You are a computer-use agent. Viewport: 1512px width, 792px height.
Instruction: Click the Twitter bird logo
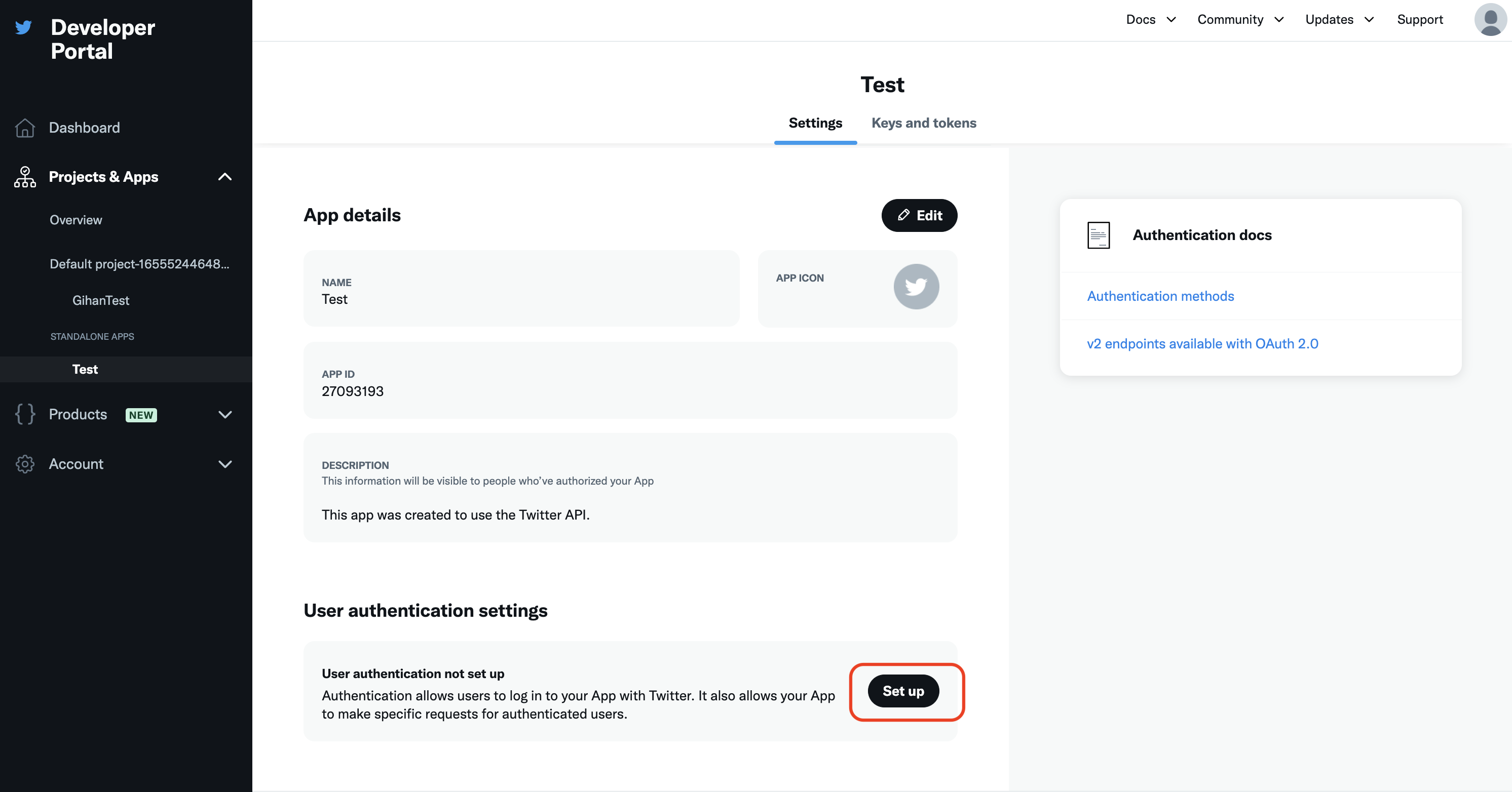pos(23,27)
